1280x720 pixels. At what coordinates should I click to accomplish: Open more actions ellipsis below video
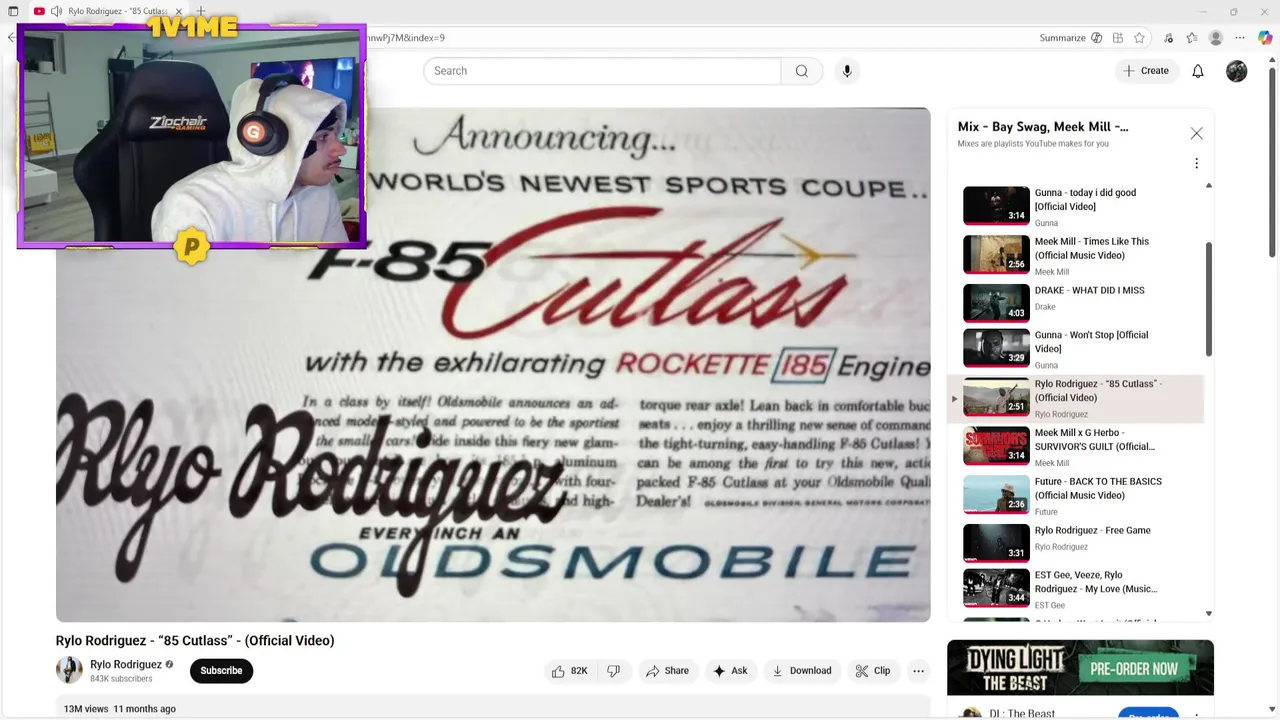pos(918,671)
